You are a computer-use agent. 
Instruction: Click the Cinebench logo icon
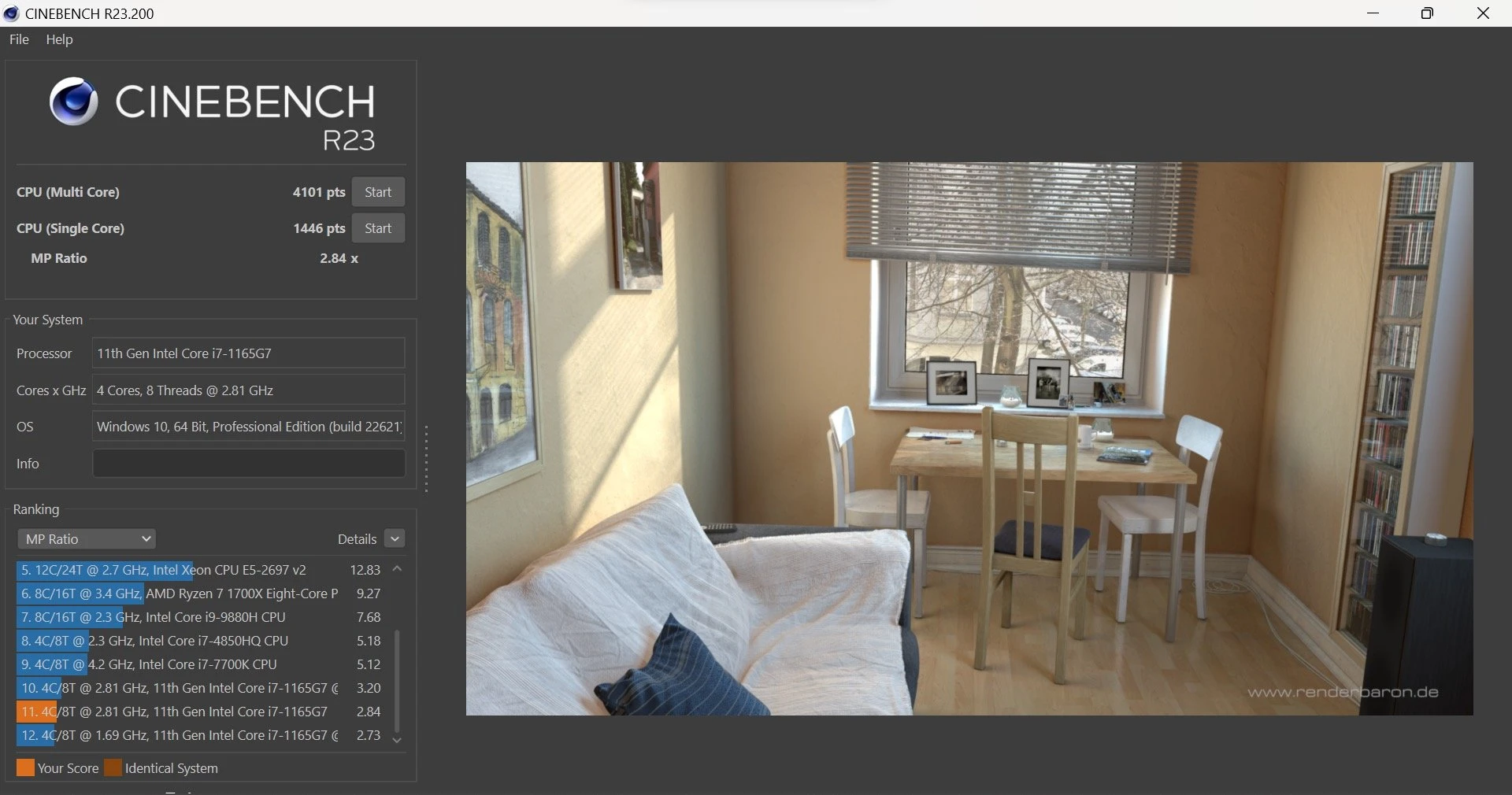coord(74,102)
